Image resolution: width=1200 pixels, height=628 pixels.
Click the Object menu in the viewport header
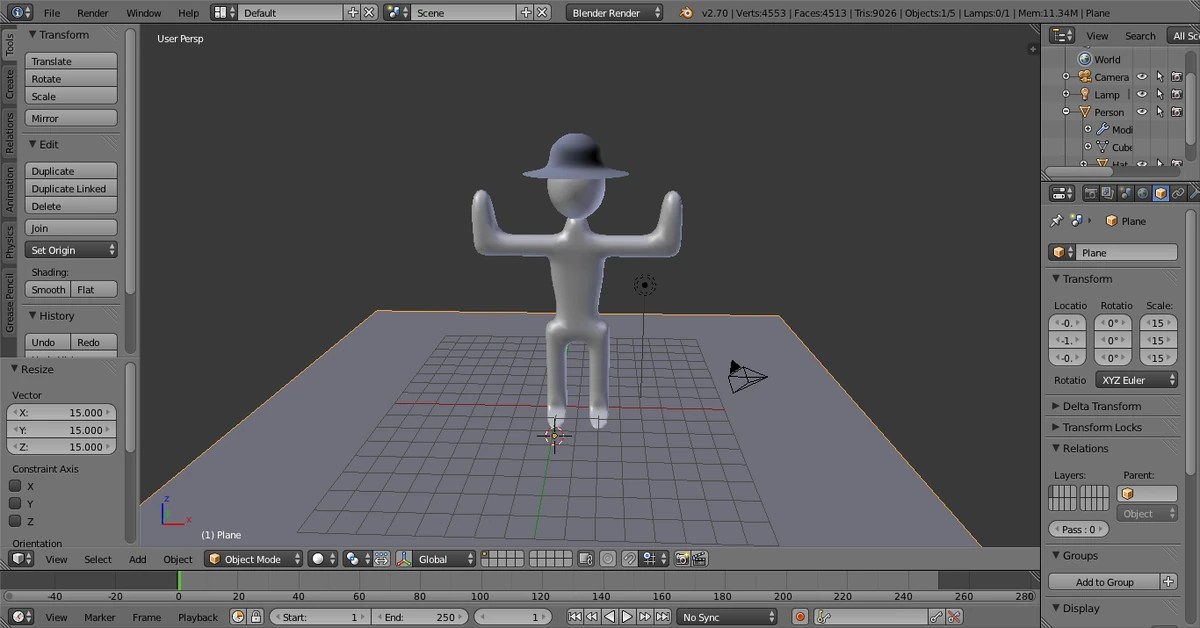pos(177,559)
